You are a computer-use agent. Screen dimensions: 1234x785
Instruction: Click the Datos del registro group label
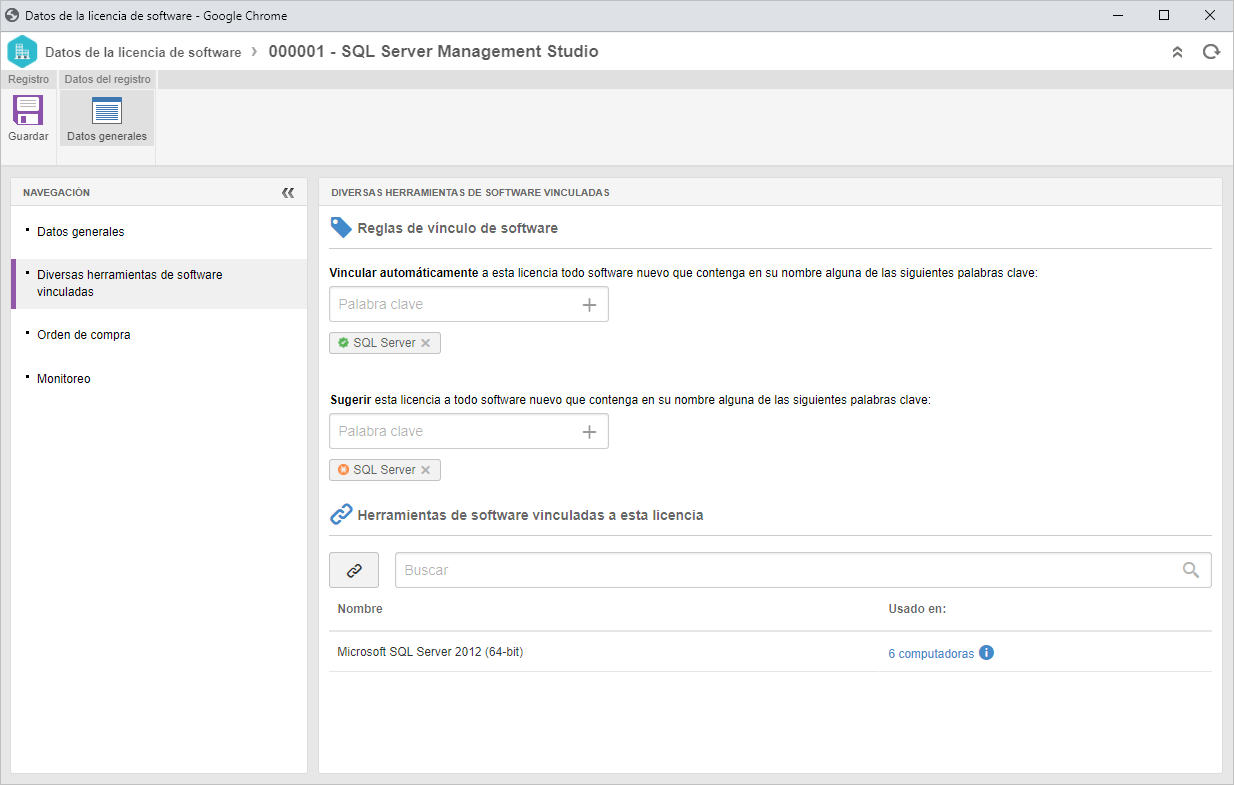(x=108, y=79)
